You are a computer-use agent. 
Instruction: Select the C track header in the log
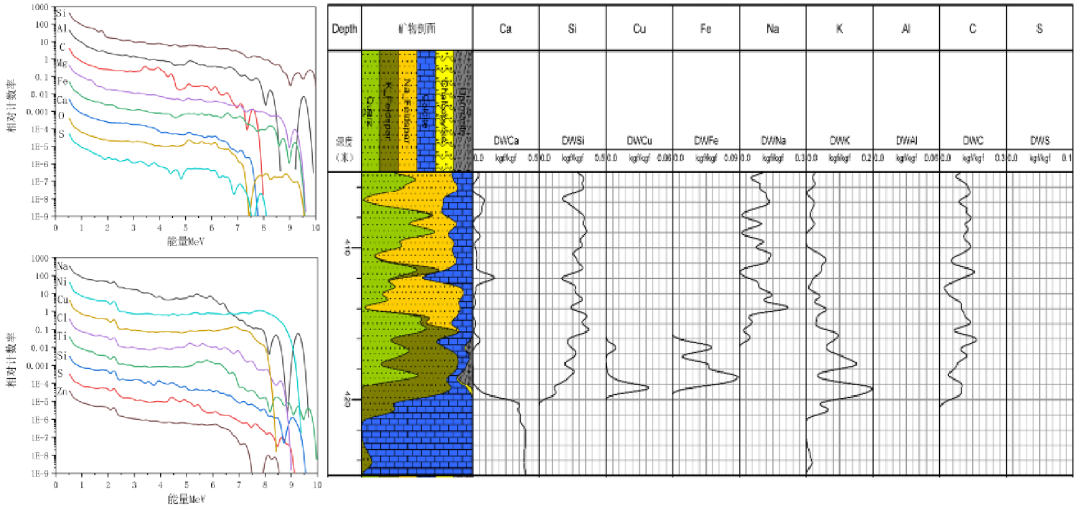[973, 28]
